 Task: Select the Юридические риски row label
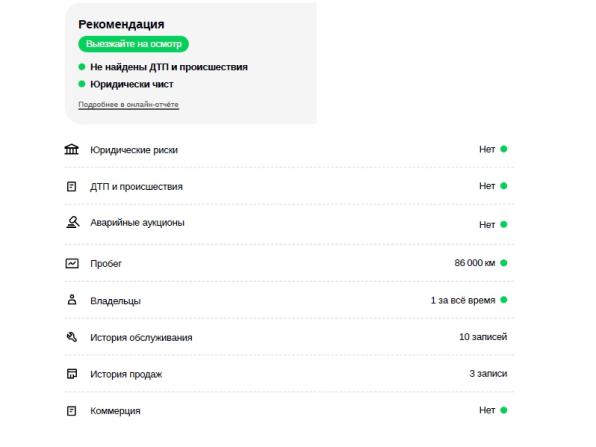pos(134,150)
